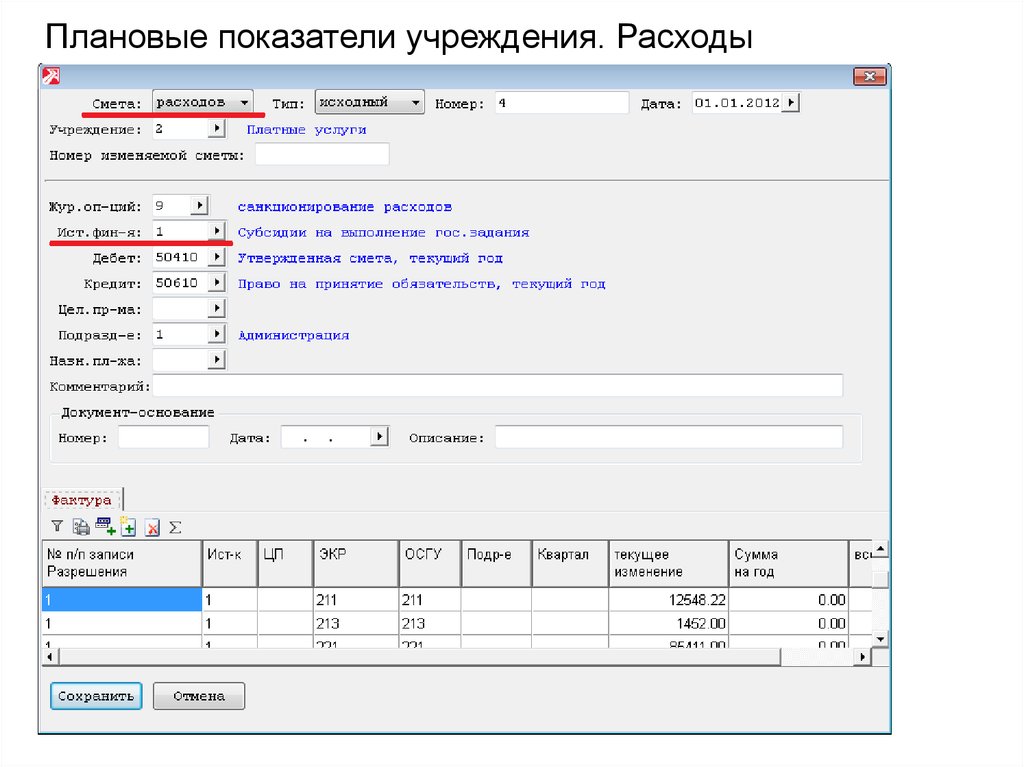Click the Отмена button
This screenshot has width=1024, height=767.
[x=198, y=696]
